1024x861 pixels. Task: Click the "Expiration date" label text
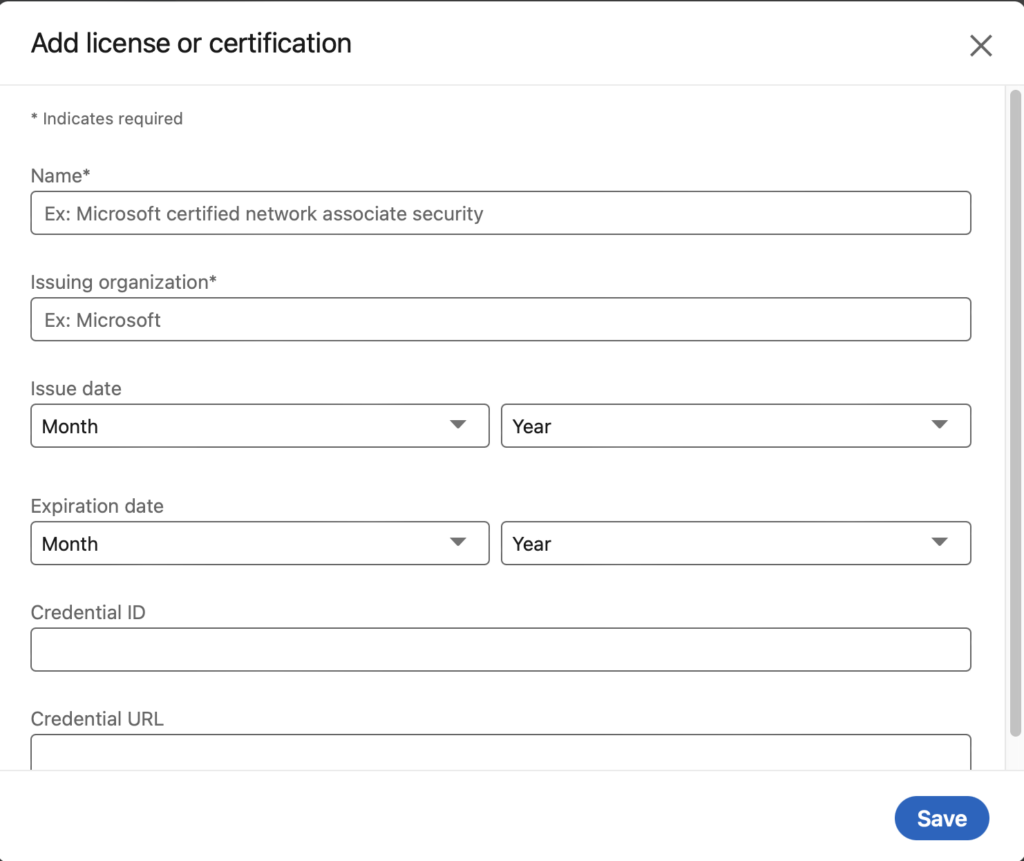coord(97,506)
